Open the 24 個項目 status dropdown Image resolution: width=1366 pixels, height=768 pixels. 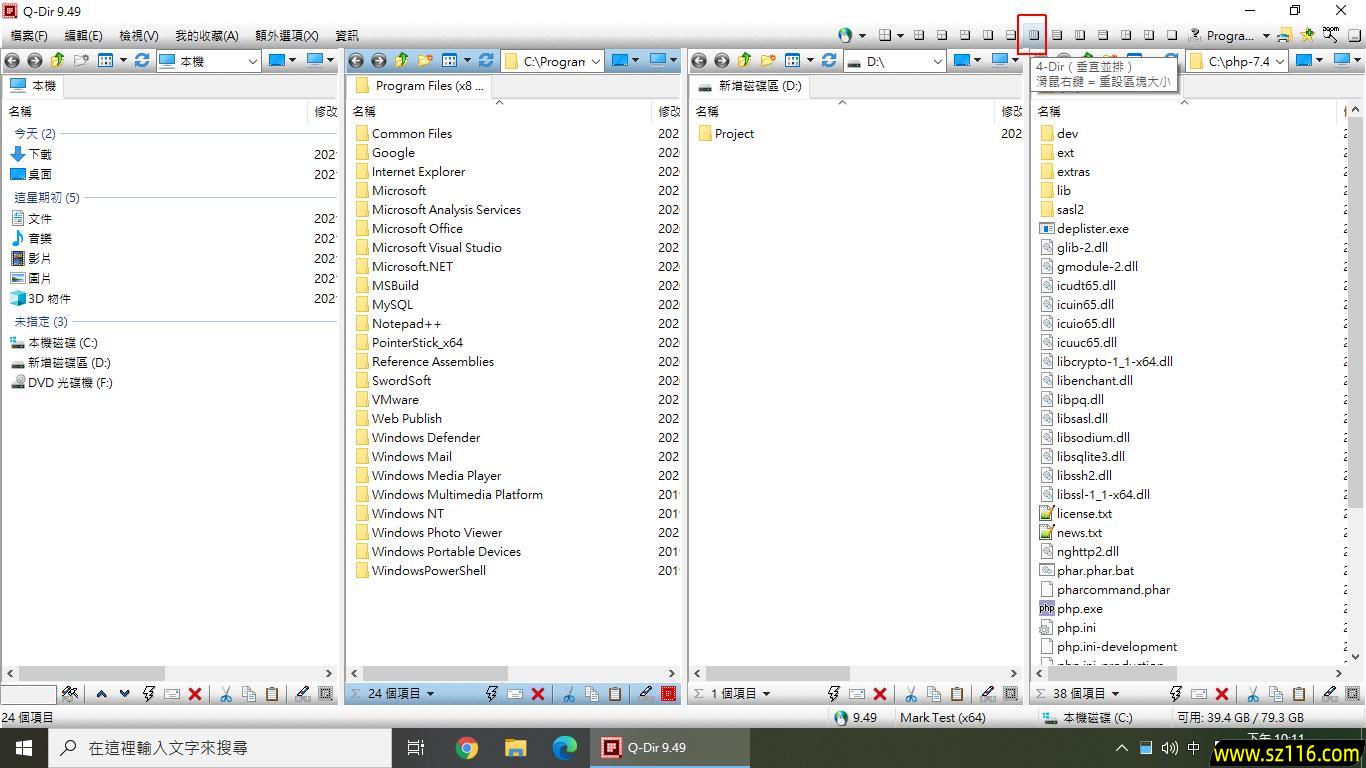(431, 694)
